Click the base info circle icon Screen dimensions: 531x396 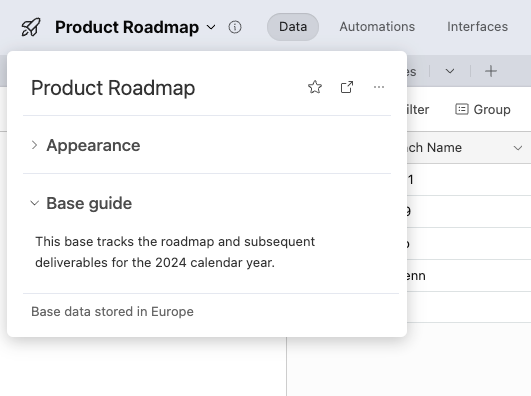coord(235,27)
